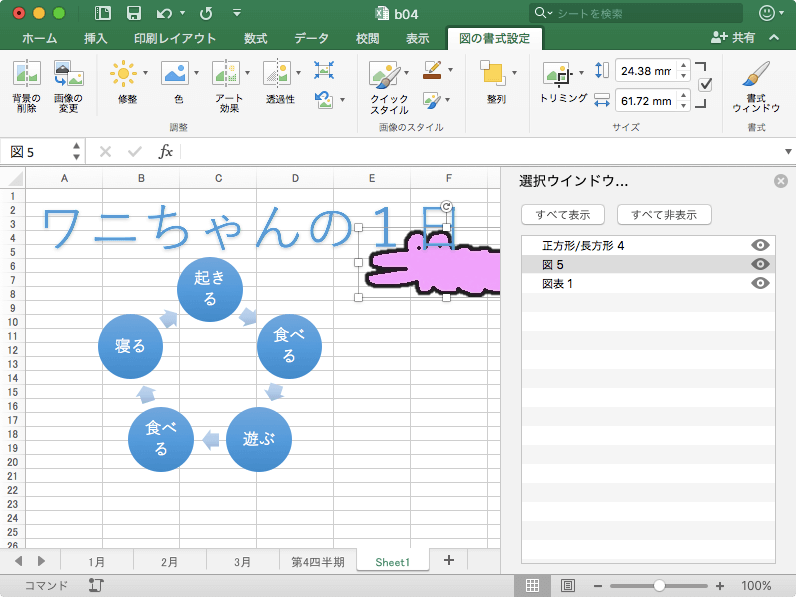Add a new sheet with plus button
This screenshot has width=796, height=597.
click(x=449, y=560)
